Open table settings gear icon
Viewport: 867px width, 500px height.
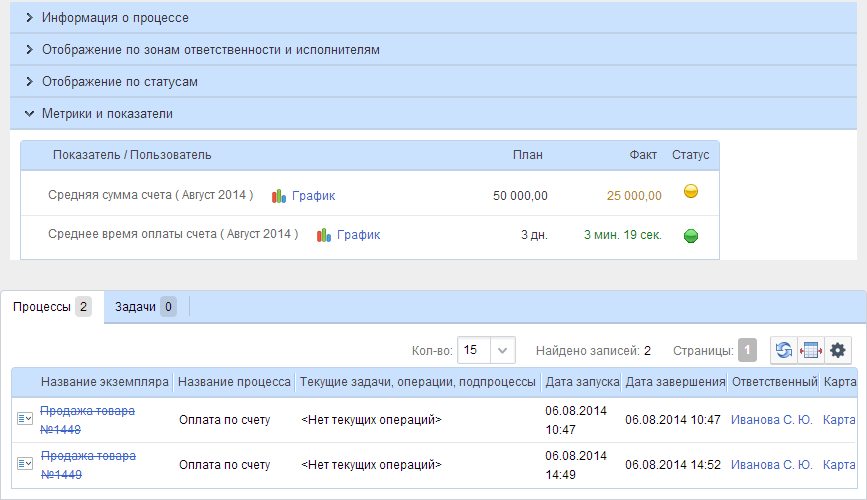838,350
